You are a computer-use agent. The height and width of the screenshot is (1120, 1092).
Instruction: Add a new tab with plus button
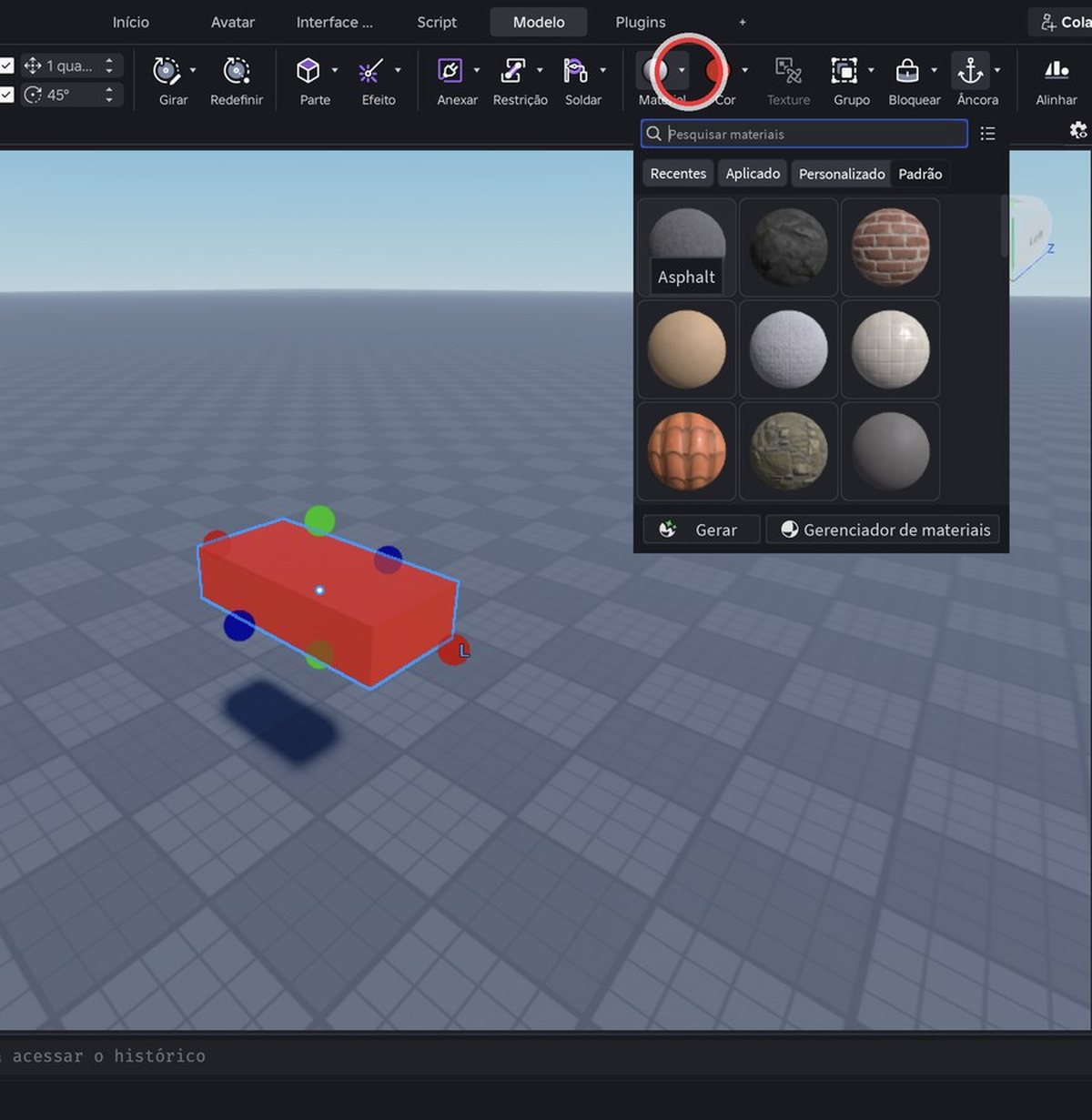click(x=743, y=22)
